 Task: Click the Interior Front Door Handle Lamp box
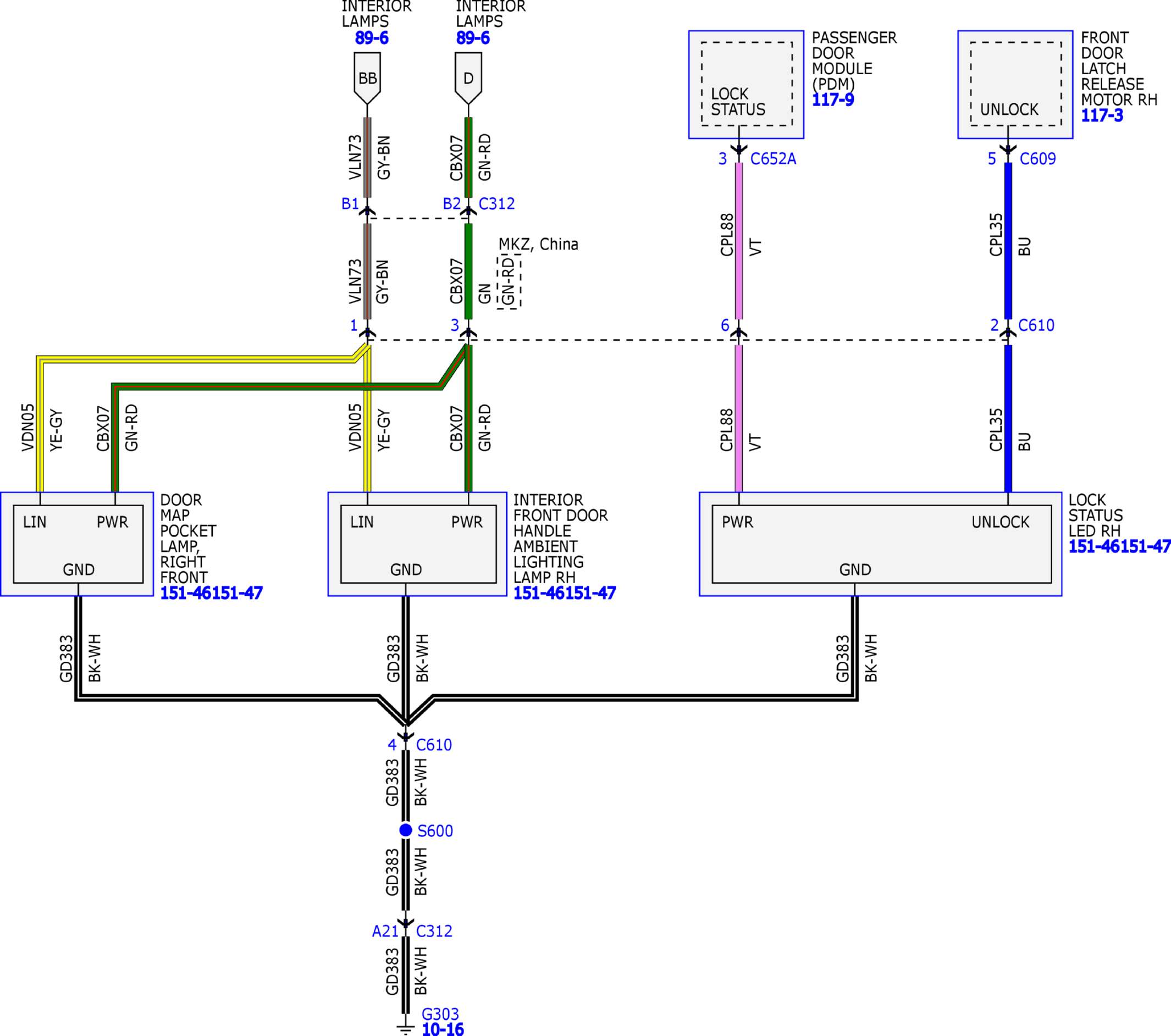coord(417,544)
